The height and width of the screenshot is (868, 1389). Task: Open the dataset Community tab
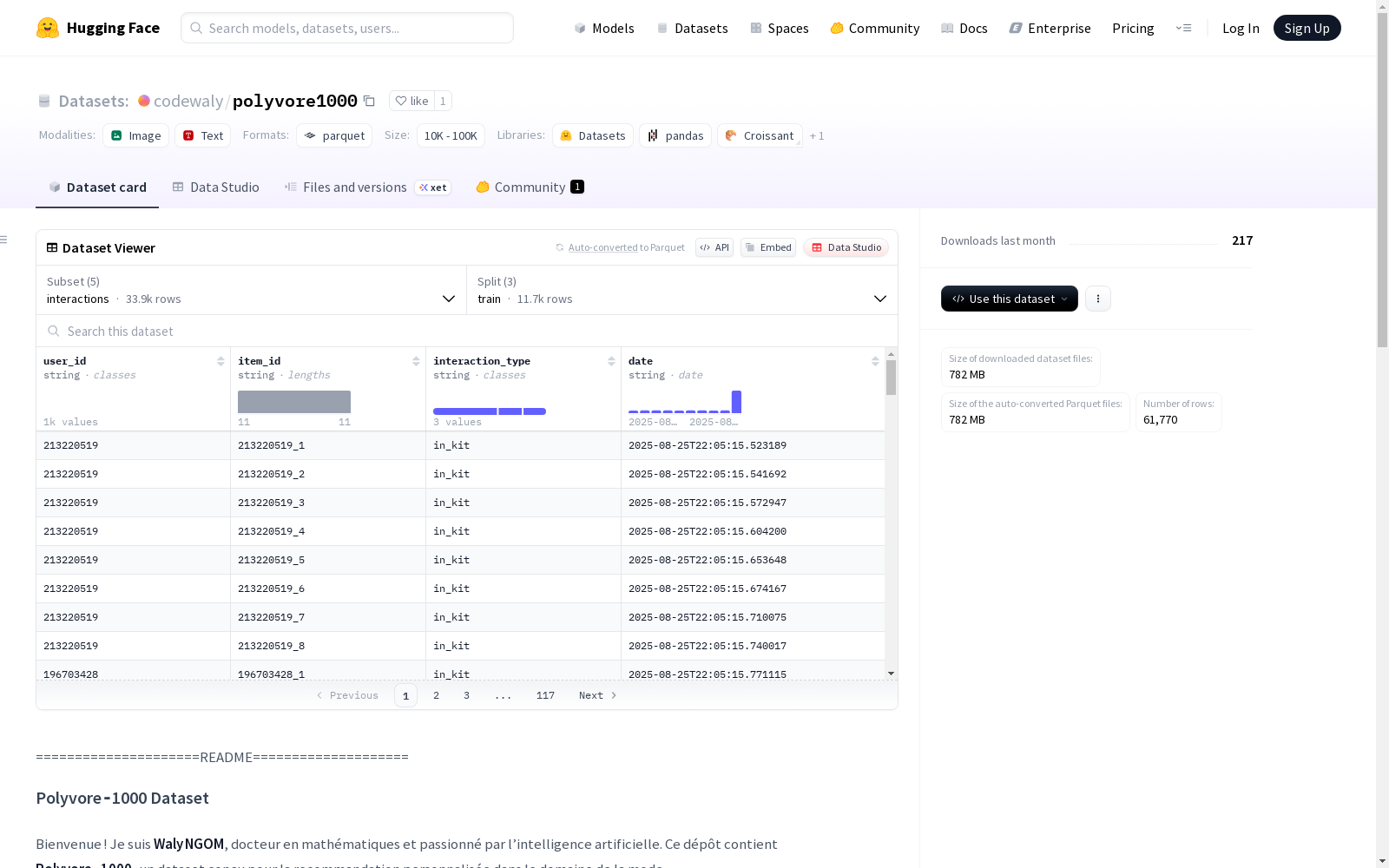tap(530, 187)
